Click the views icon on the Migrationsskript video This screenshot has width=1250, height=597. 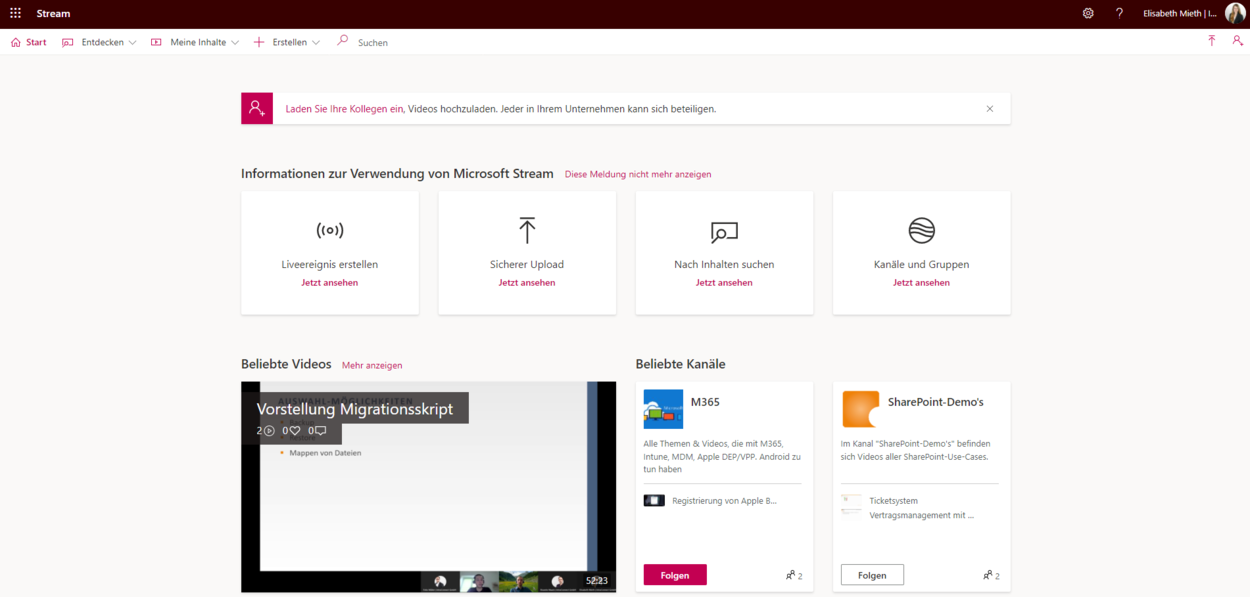pos(269,431)
